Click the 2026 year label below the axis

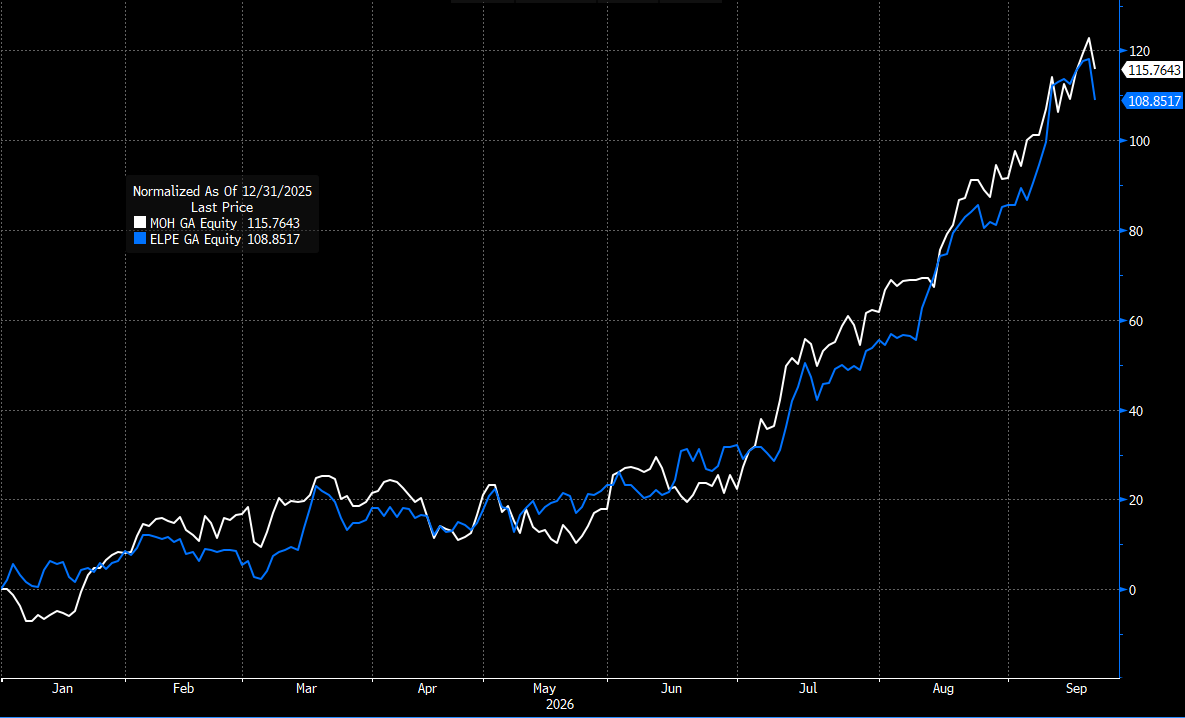point(560,705)
